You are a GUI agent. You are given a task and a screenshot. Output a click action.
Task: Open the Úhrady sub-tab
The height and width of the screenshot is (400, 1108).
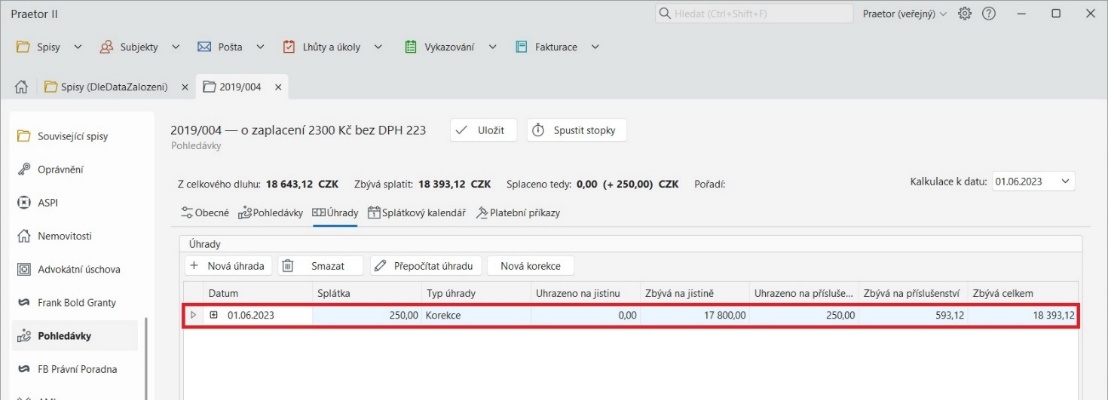pyautogui.click(x=335, y=213)
